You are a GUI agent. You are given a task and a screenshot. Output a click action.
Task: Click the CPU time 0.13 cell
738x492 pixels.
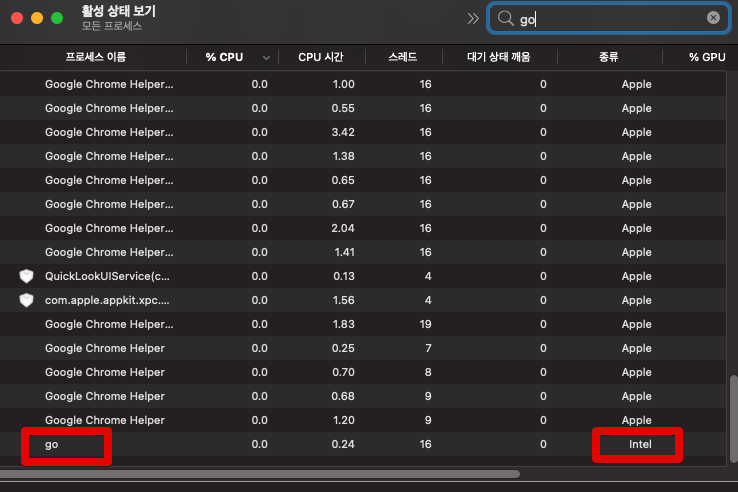tap(344, 276)
